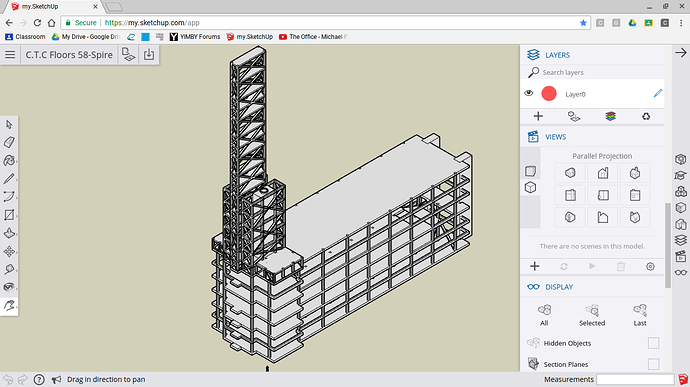Enable the Section Planes checkbox
The height and width of the screenshot is (387, 690).
click(653, 364)
